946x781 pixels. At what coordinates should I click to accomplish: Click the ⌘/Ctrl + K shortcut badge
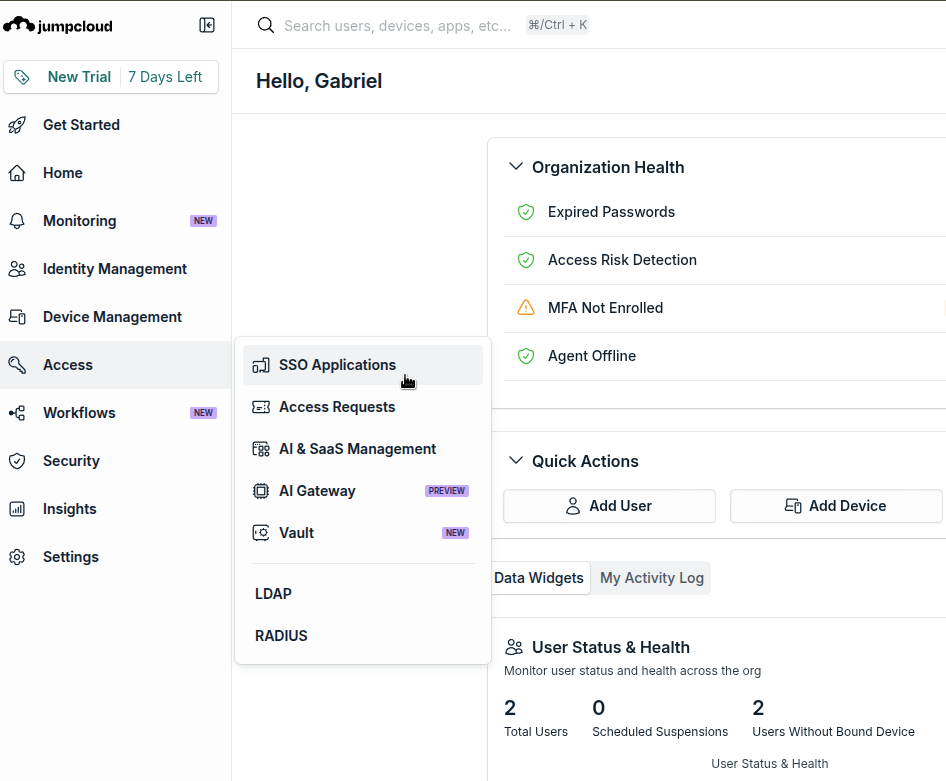(557, 25)
